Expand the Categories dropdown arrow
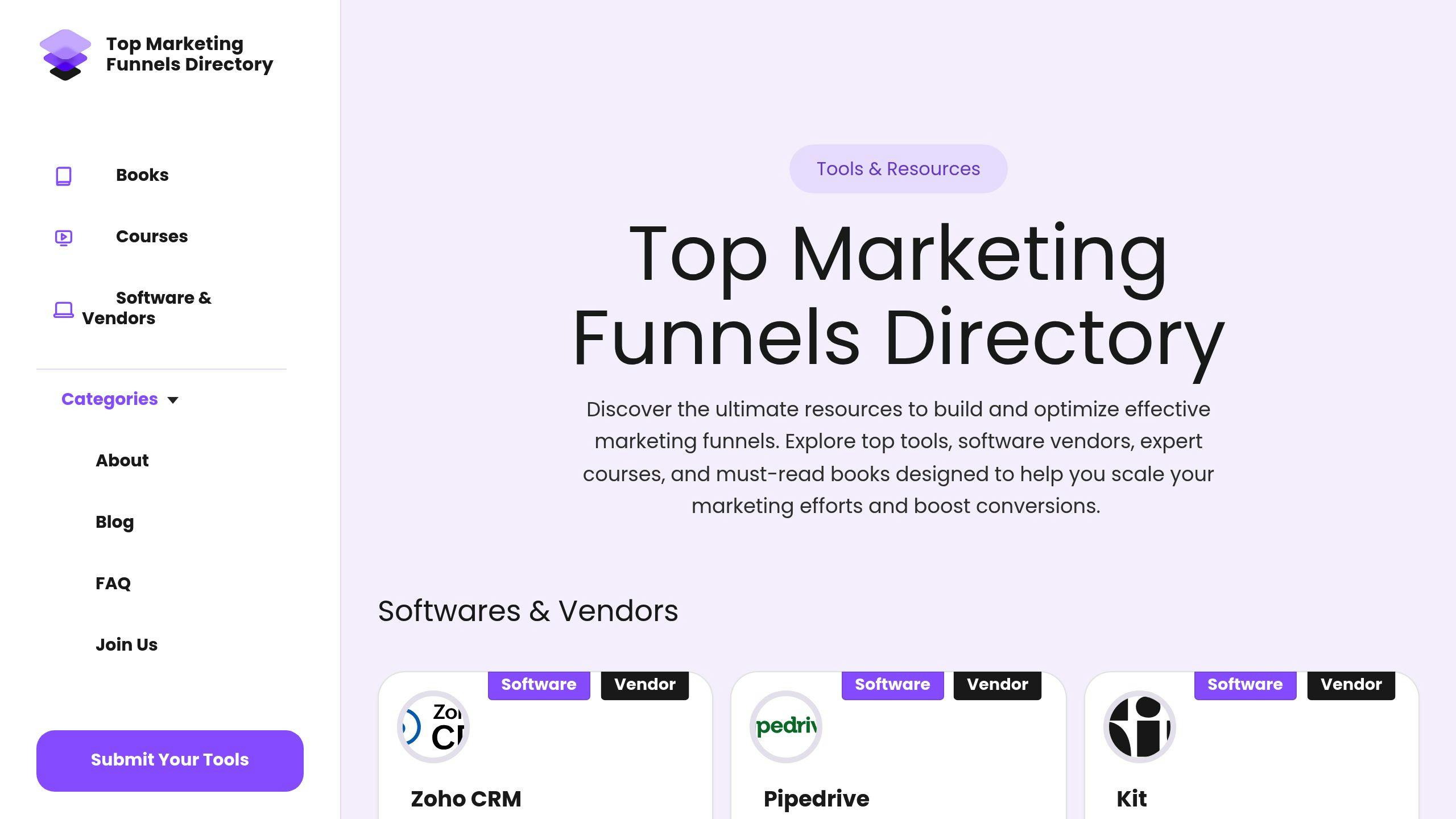The image size is (1456, 819). point(173,399)
